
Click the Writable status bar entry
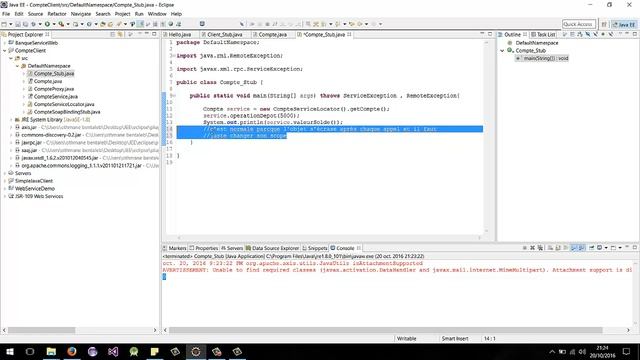pos(407,339)
